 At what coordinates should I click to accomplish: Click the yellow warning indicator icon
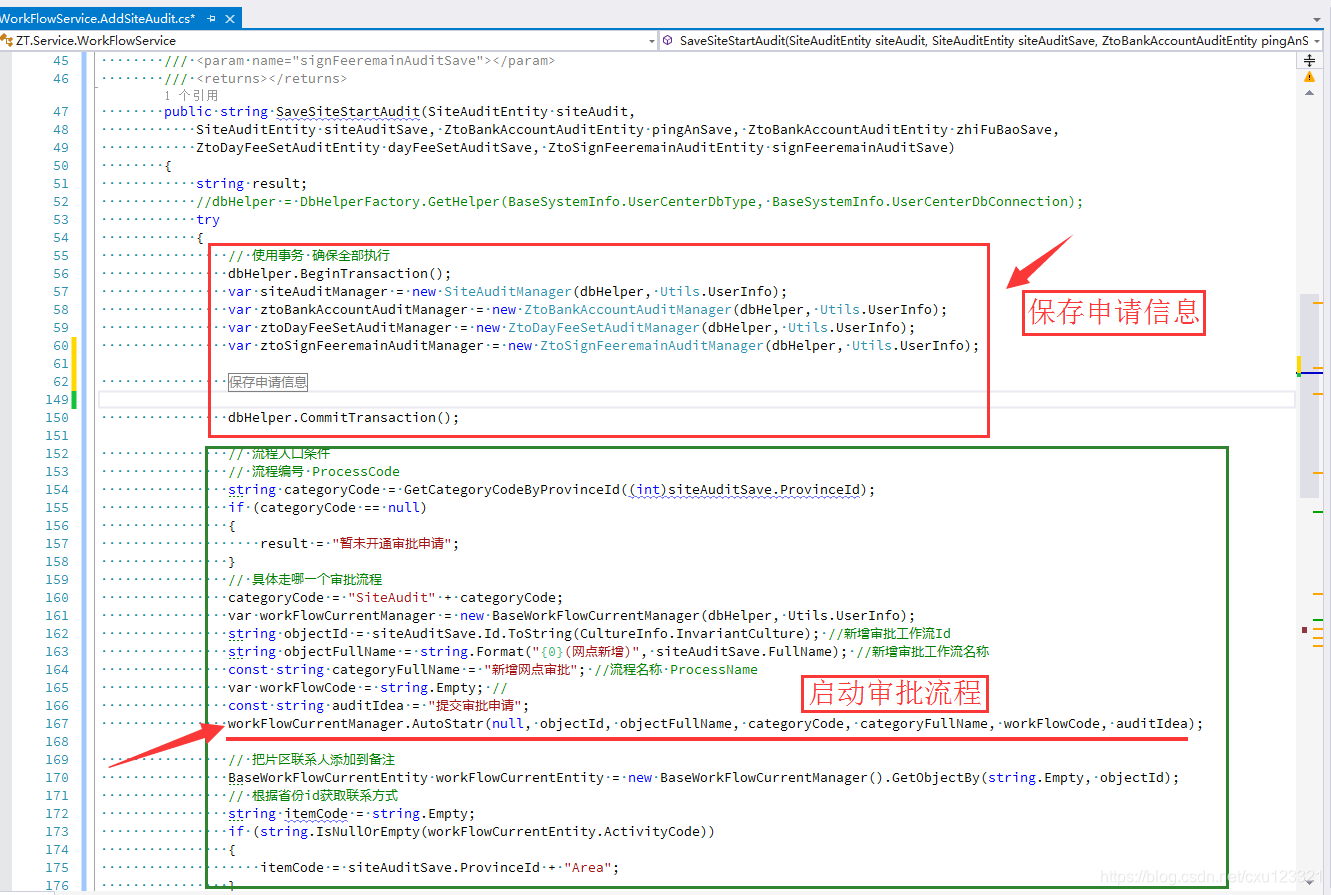[x=1310, y=76]
